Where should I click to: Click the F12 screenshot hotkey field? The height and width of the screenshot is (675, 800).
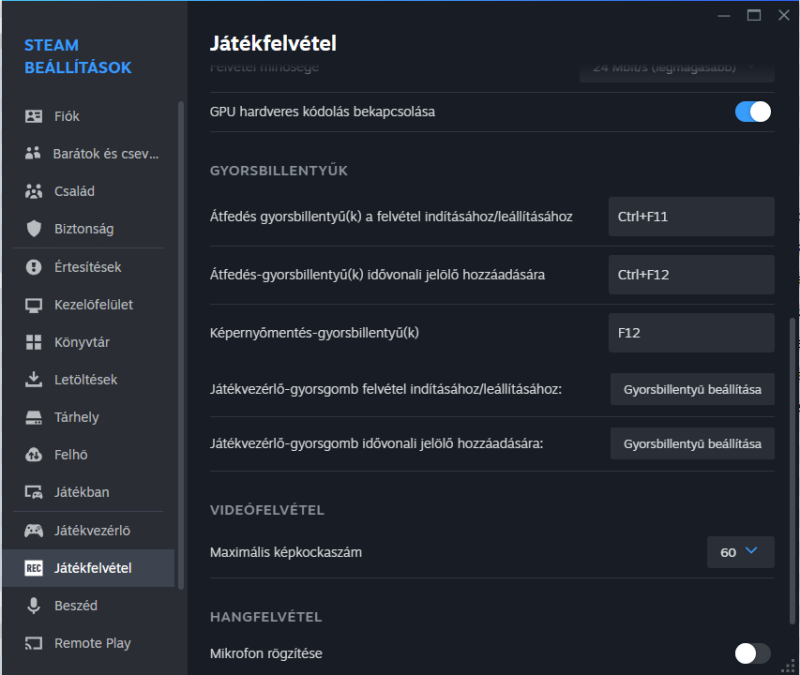point(691,333)
